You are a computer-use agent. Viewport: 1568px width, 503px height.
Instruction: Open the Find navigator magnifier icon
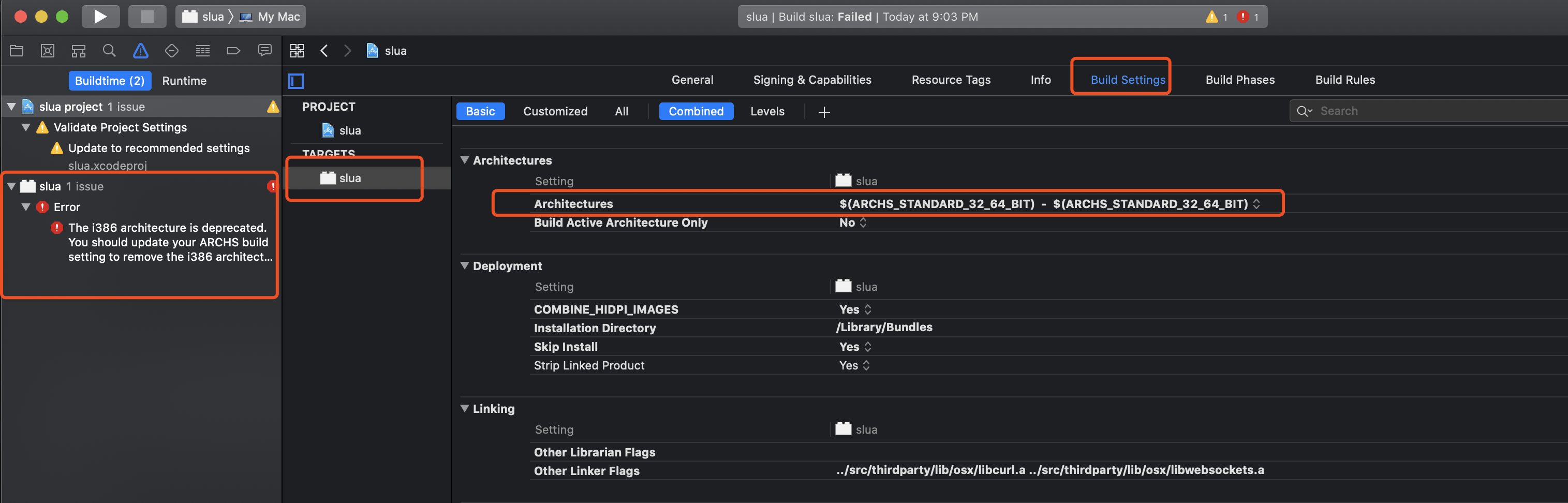click(x=110, y=51)
